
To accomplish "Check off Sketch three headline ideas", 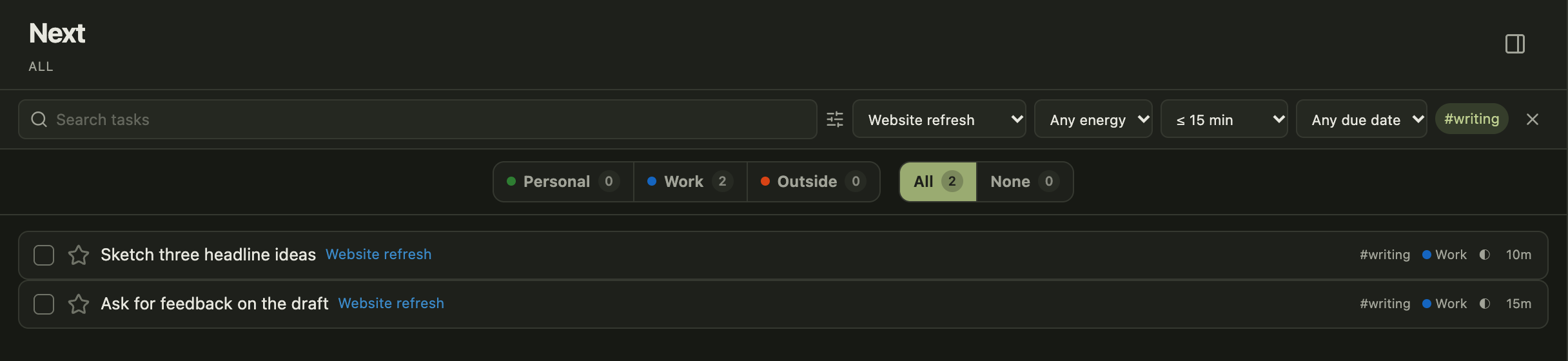I will point(44,255).
